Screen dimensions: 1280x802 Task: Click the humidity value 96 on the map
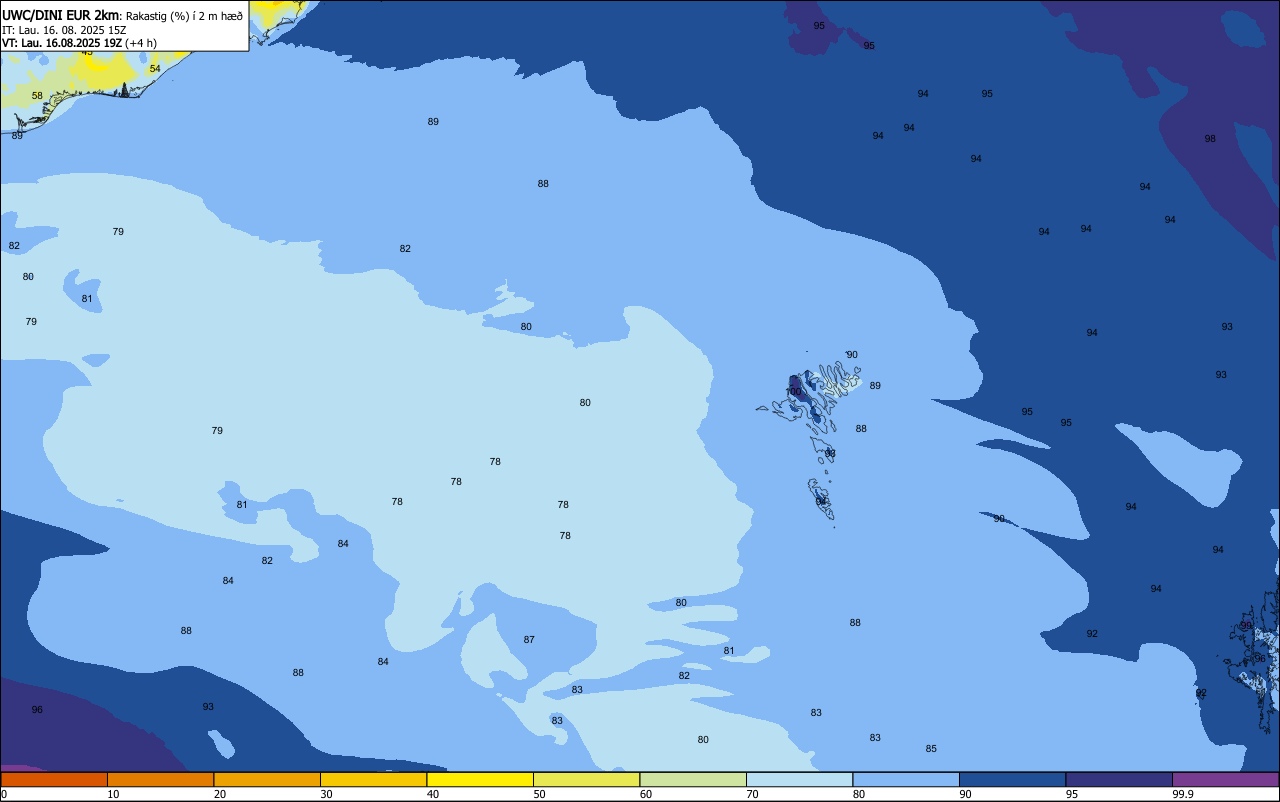37,710
